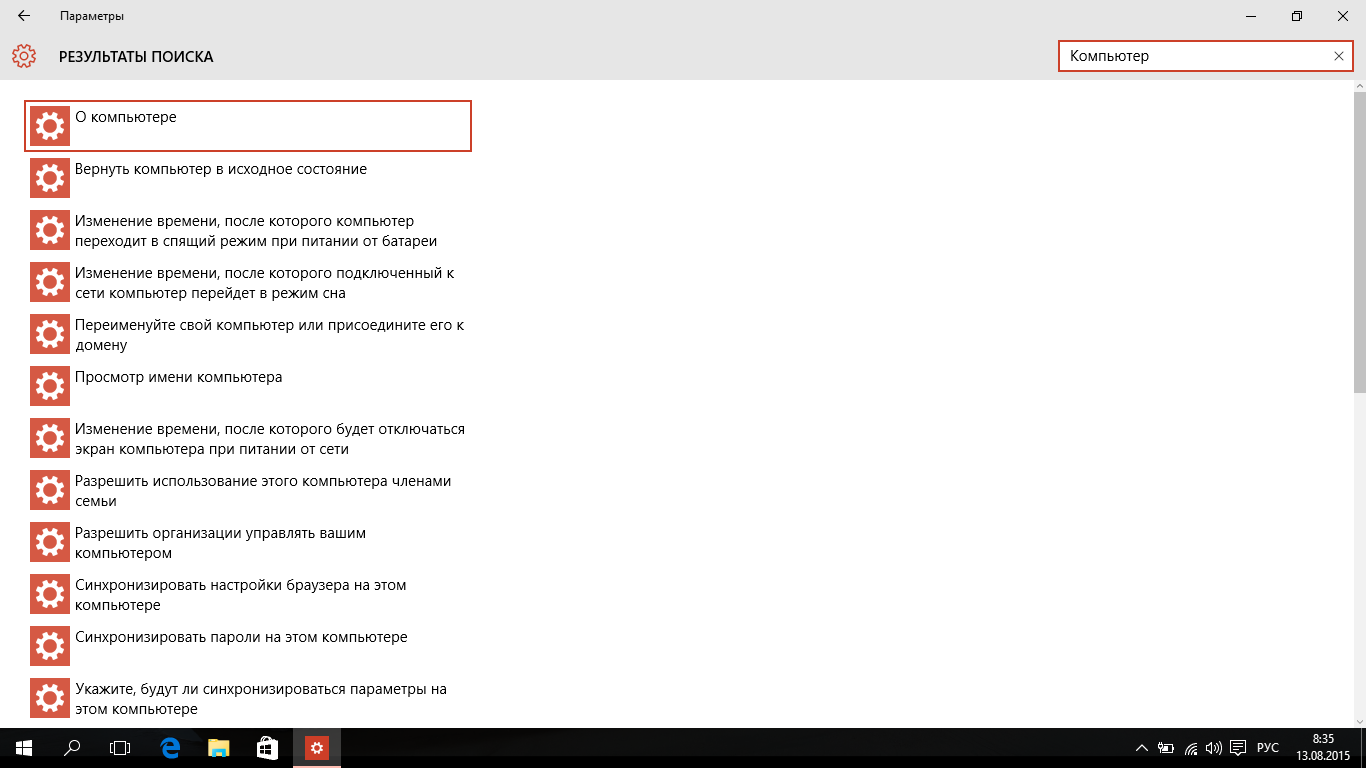Screen dimensions: 1366x768
Task: Show hidden tray icons chevron
Action: [x=1143, y=748]
